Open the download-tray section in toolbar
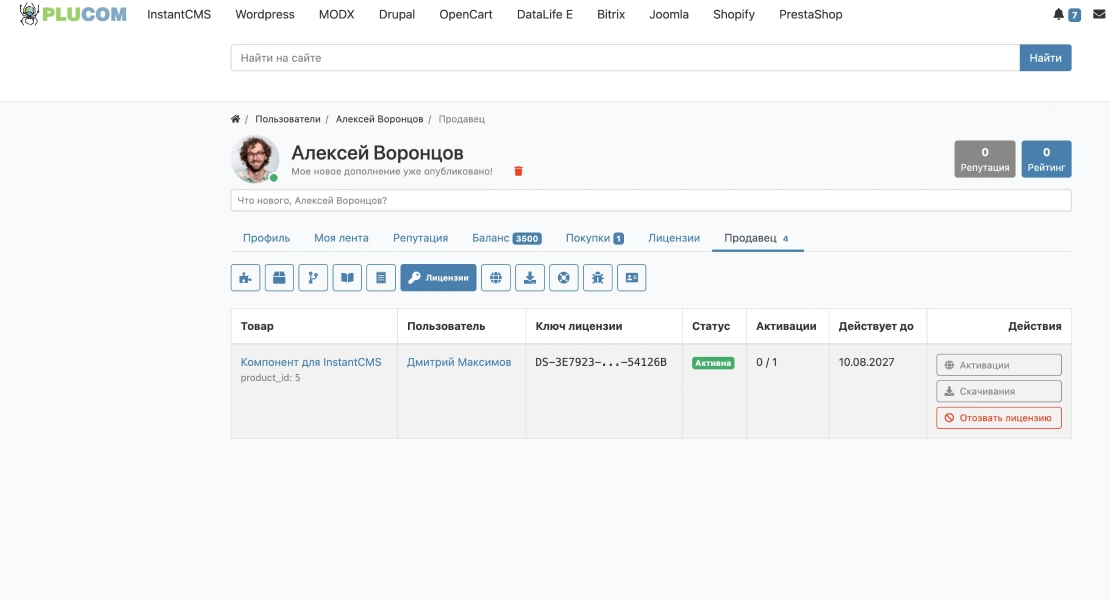 tap(530, 277)
